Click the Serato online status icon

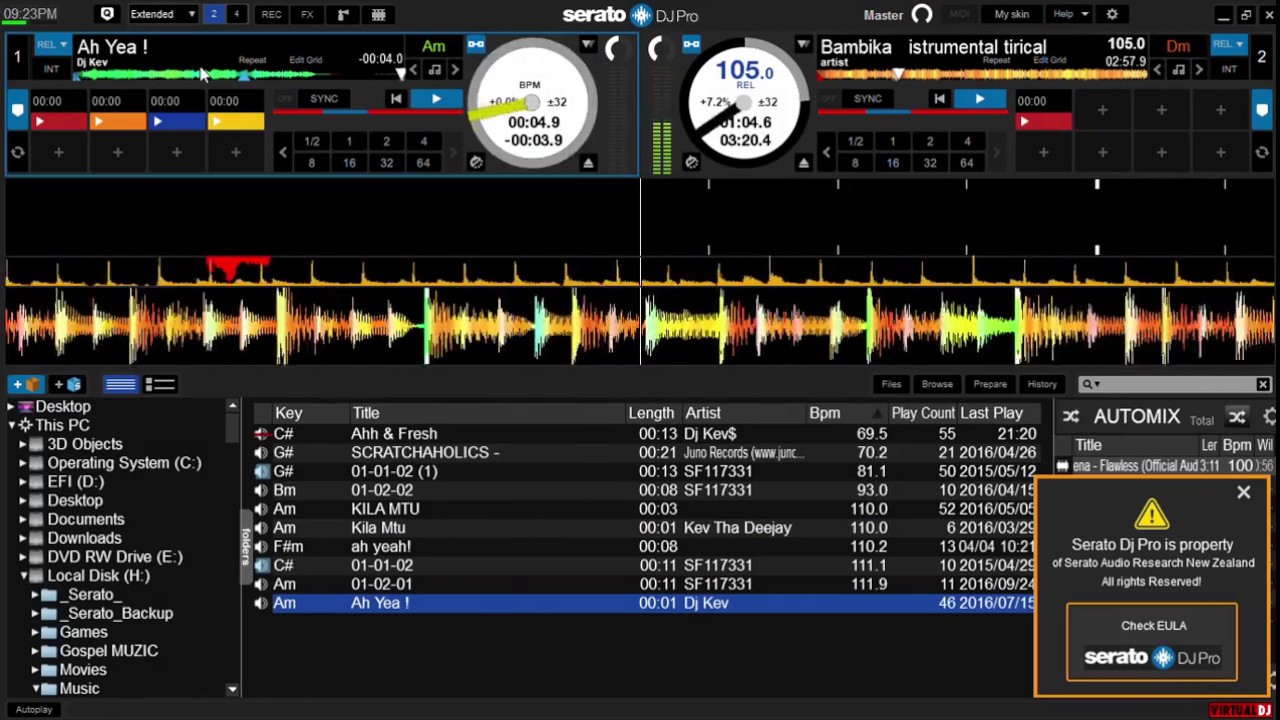click(107, 14)
